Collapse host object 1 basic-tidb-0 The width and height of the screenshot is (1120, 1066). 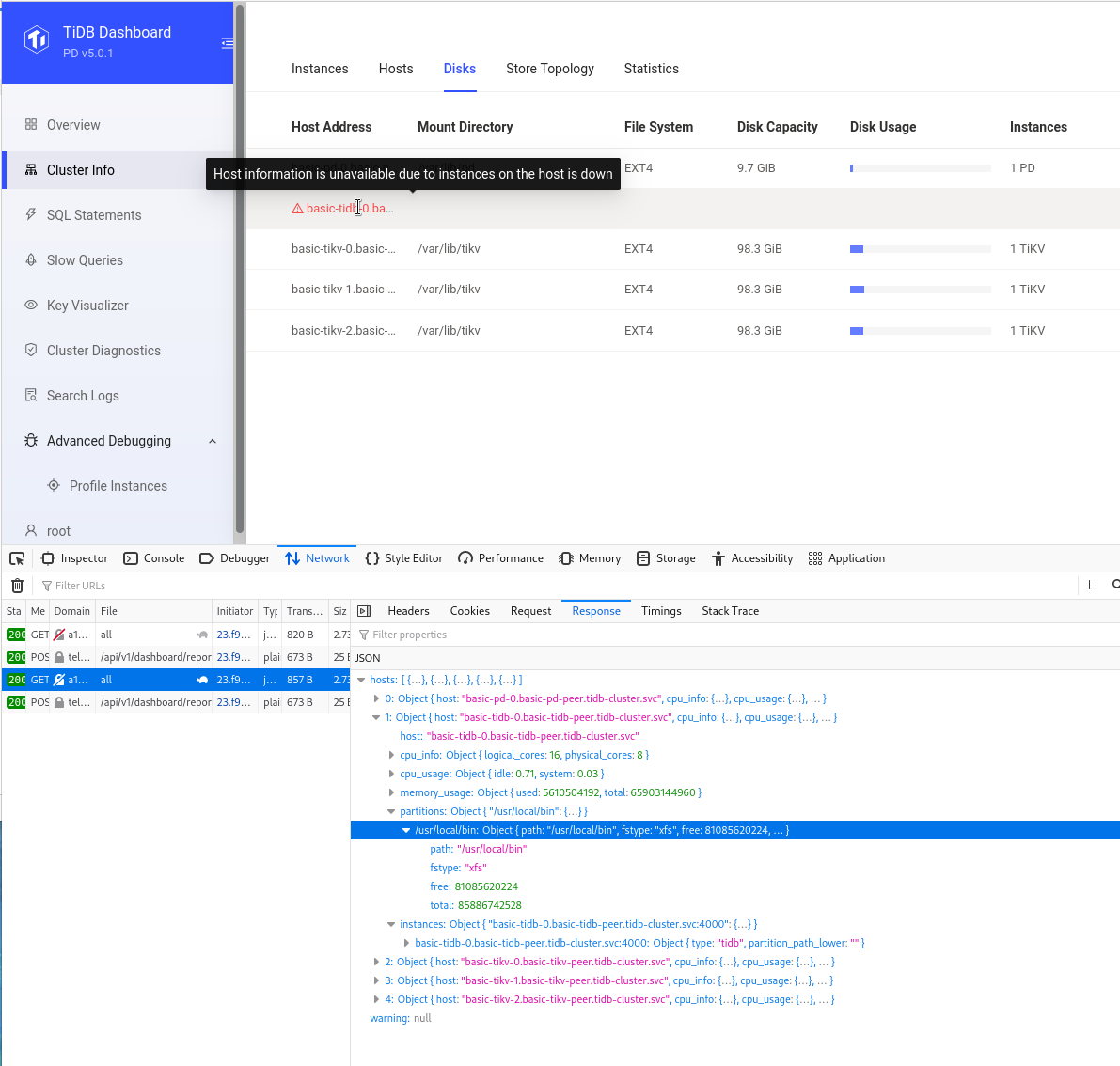(x=376, y=717)
